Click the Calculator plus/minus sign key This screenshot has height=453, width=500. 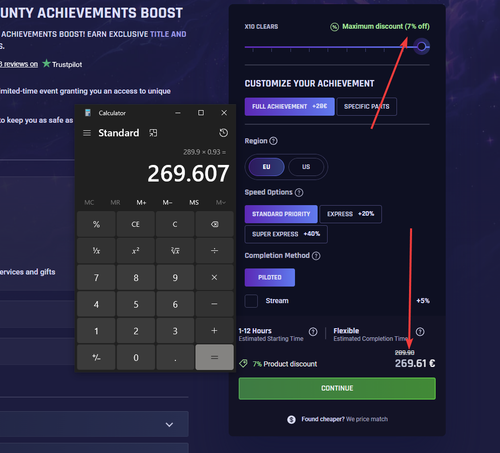point(96,357)
